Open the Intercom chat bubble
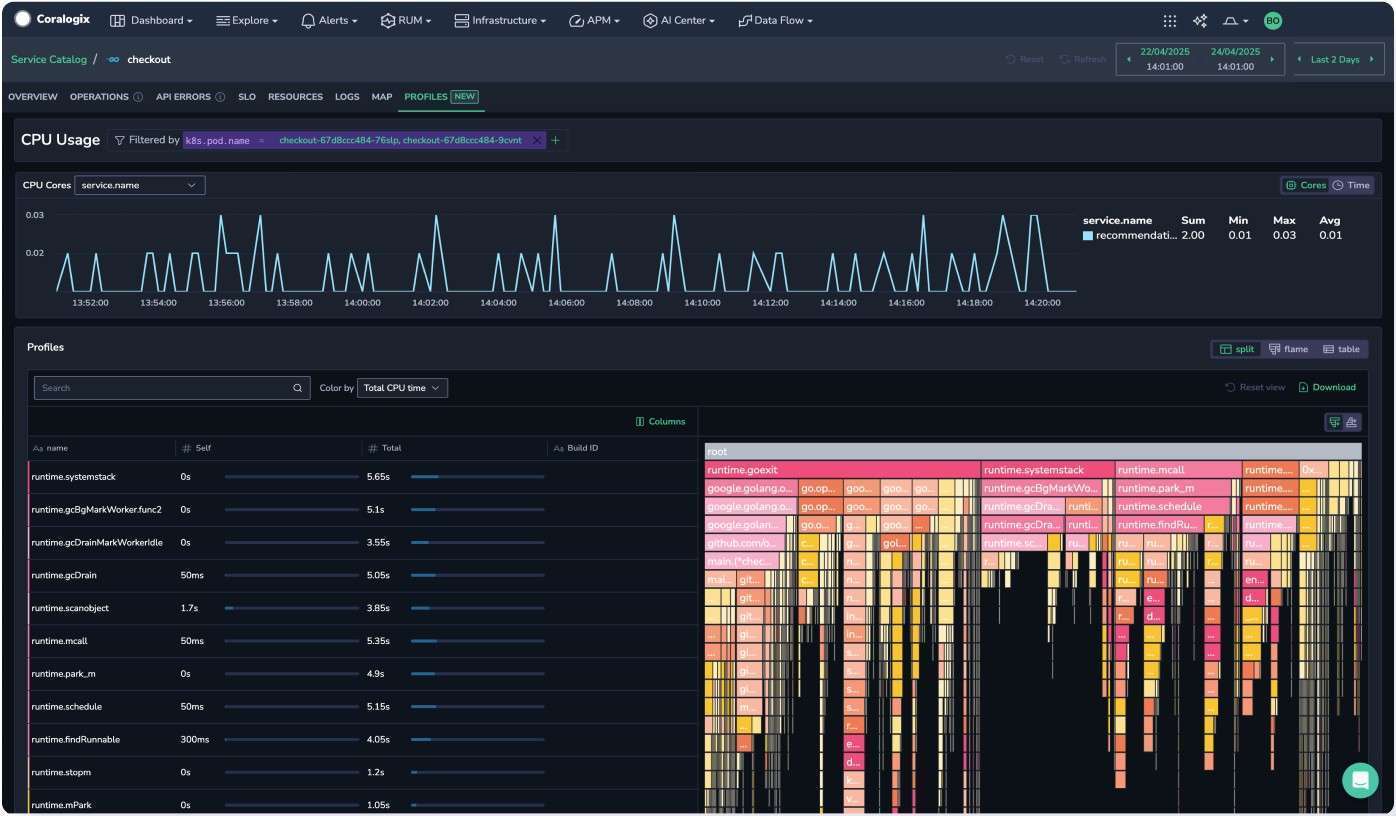This screenshot has width=1396, height=816. tap(1359, 780)
